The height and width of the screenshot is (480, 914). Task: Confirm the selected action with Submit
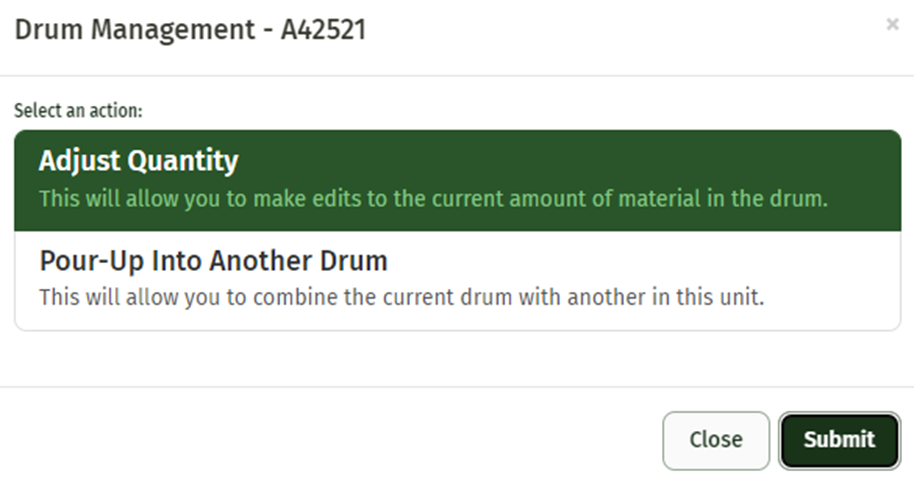tap(839, 440)
